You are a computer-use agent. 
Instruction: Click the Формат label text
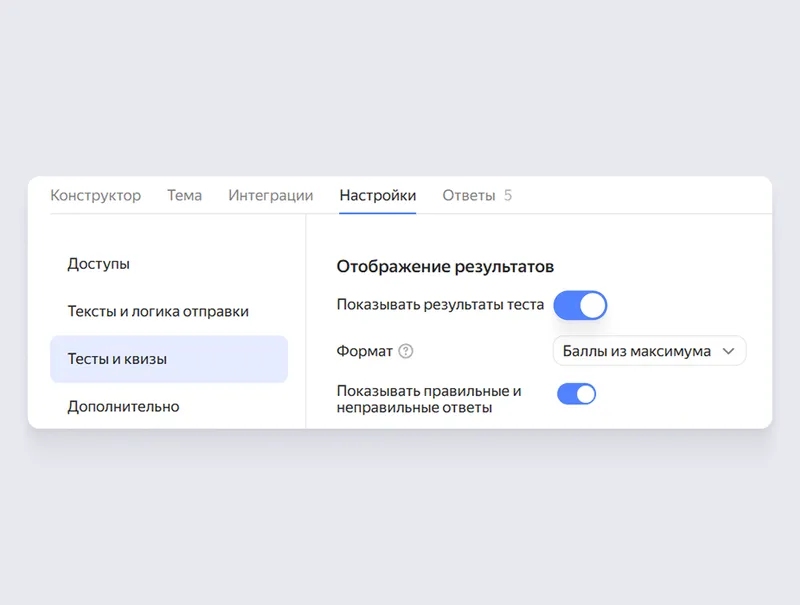pyautogui.click(x=364, y=351)
